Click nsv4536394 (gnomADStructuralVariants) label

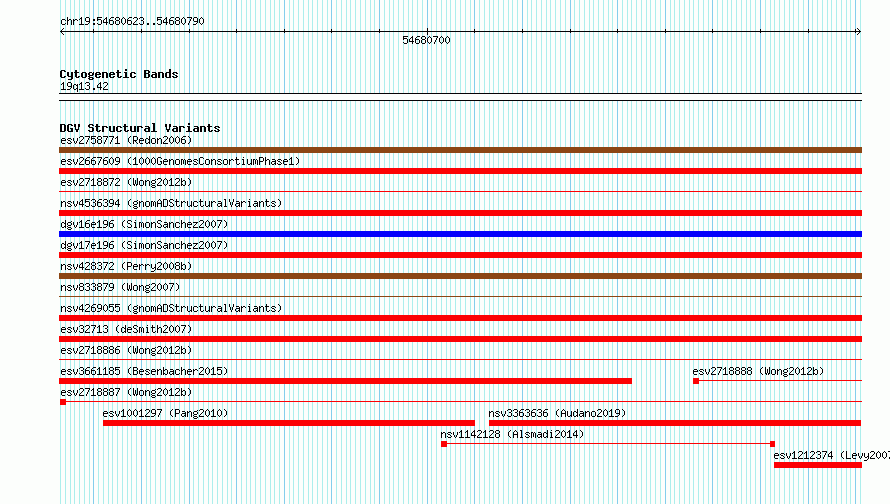tap(171, 203)
